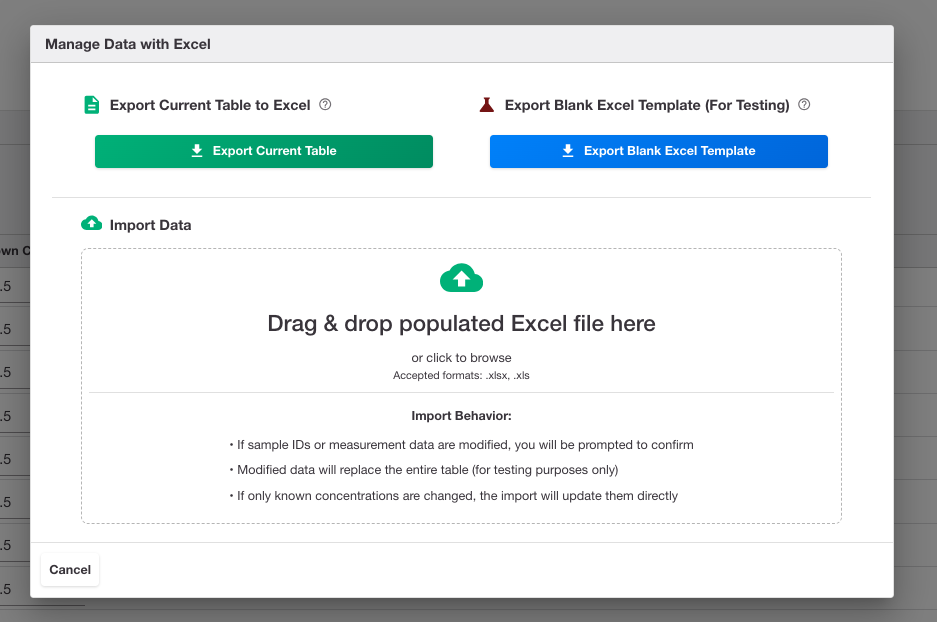Open help tooltip for Export Current Table to Excel
This screenshot has height=622, width=937.
pyautogui.click(x=325, y=105)
